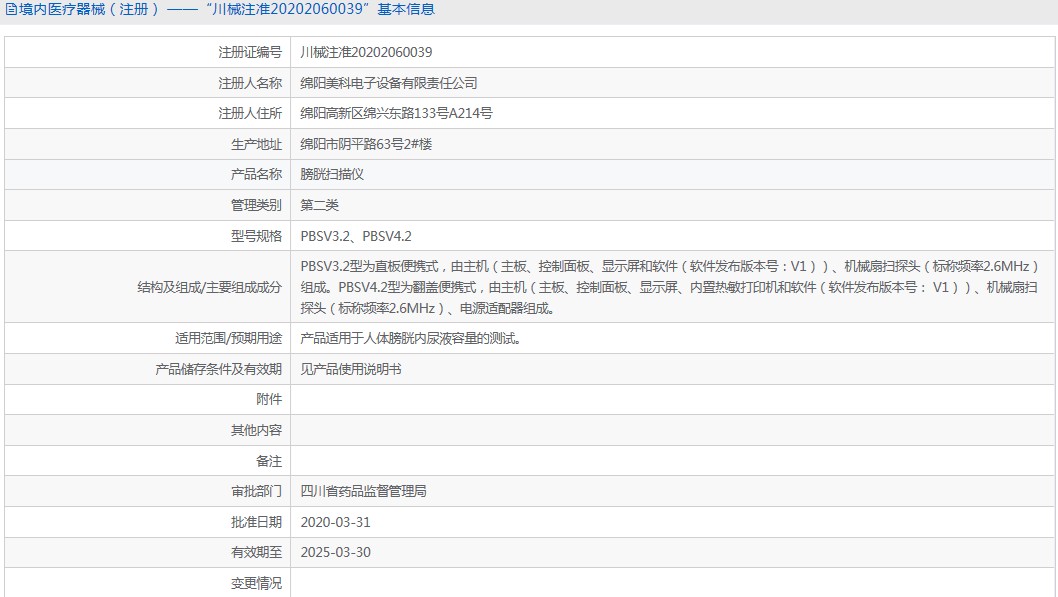The image size is (1058, 597).
Task: Click the 型号规格 label
Action: [x=256, y=236]
